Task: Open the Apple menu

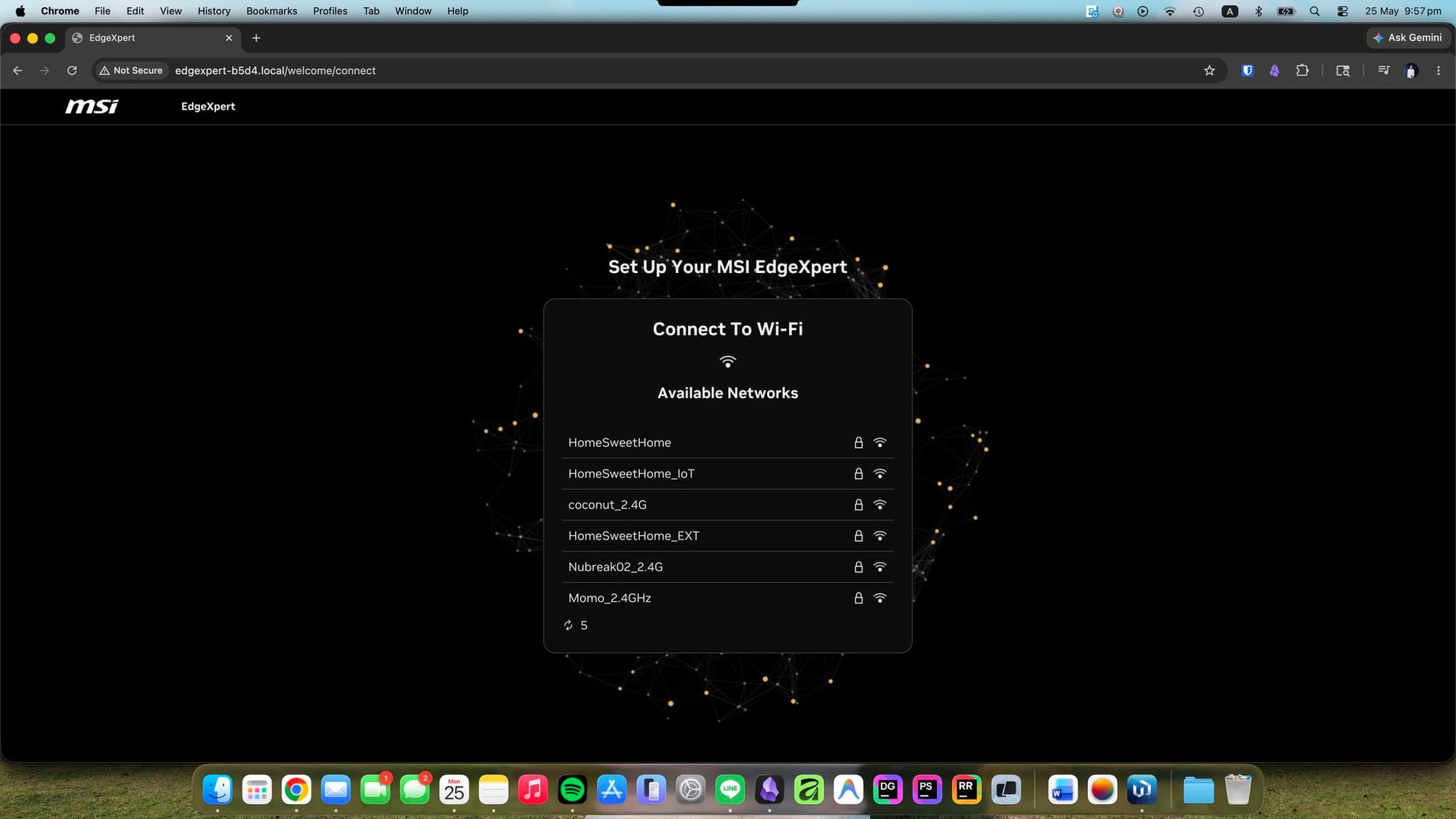Action: click(x=20, y=11)
